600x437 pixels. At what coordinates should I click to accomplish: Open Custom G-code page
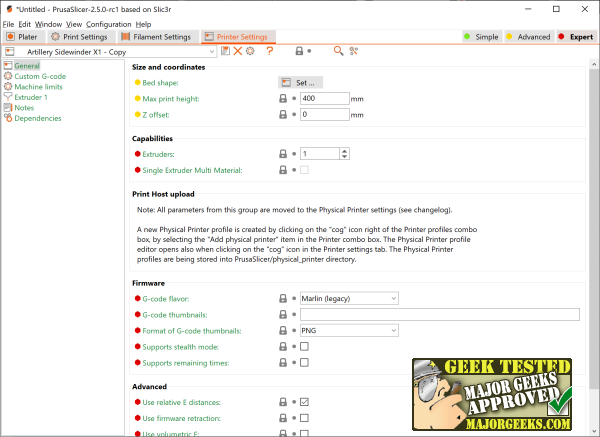(40, 76)
